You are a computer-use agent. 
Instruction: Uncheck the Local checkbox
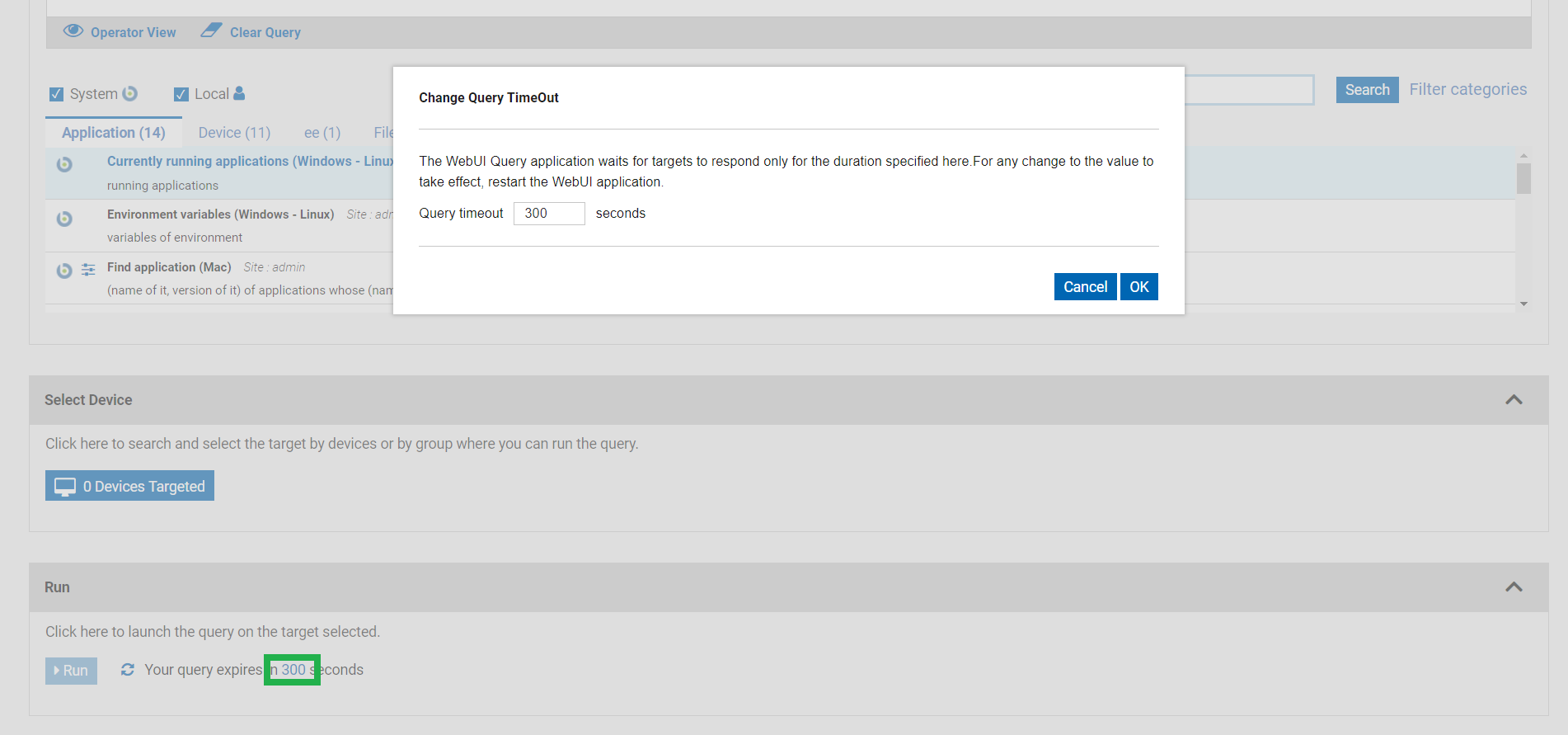coord(181,94)
